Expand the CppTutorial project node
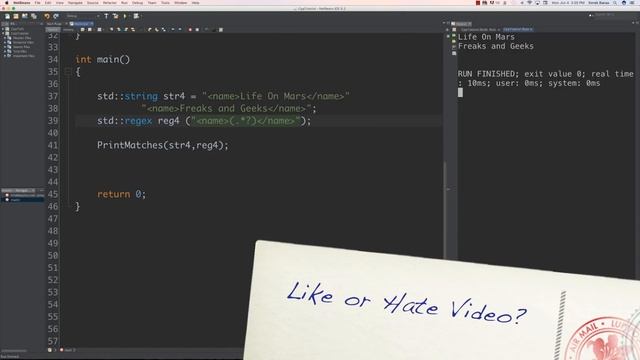Image resolution: width=640 pixels, height=360 pixels. 2,33
